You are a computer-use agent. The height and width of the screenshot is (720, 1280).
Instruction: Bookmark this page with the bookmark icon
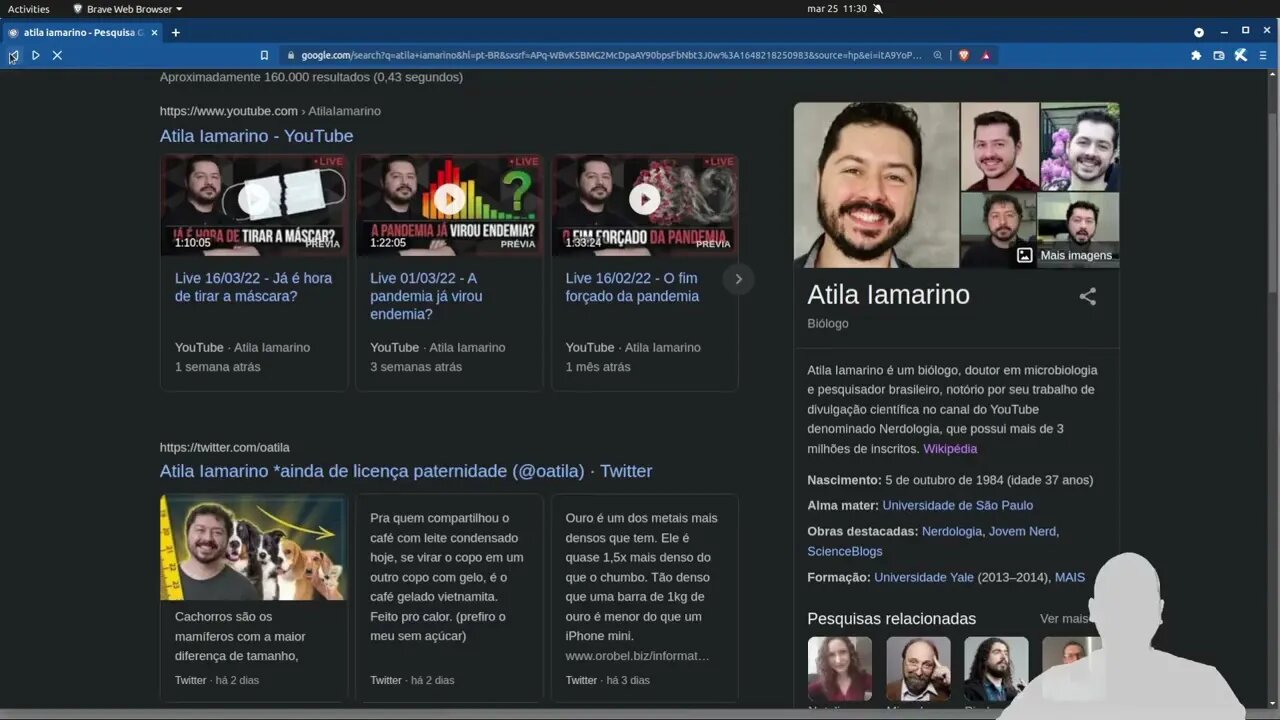tap(264, 55)
